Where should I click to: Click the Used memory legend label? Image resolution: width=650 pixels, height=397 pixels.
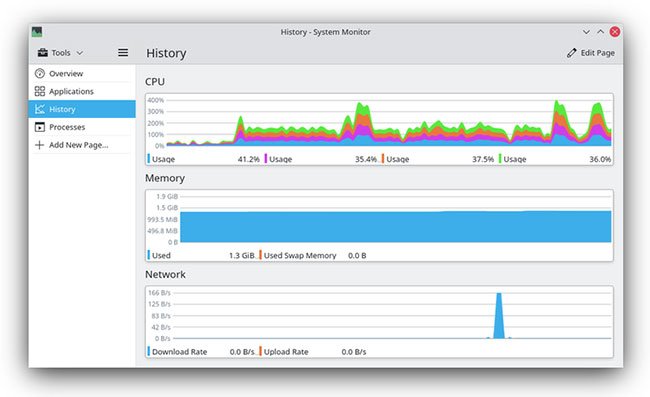coord(161,256)
